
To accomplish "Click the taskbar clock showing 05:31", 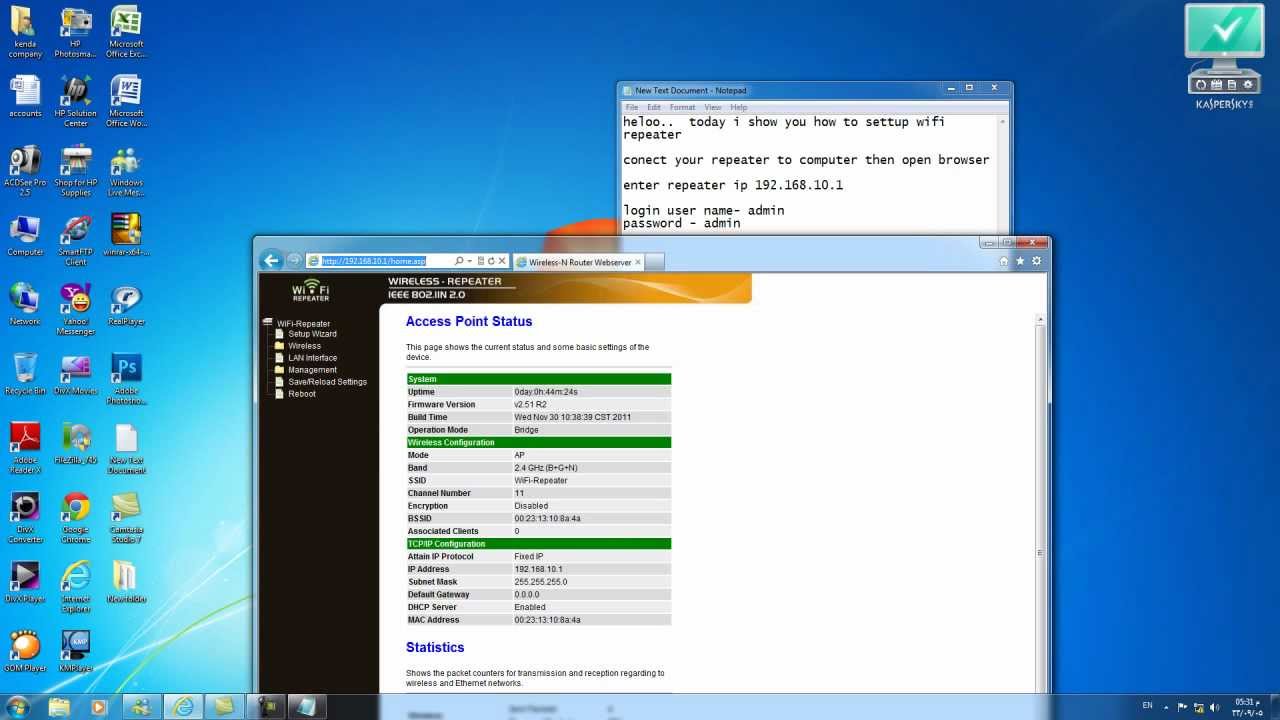I will tap(1245, 706).
